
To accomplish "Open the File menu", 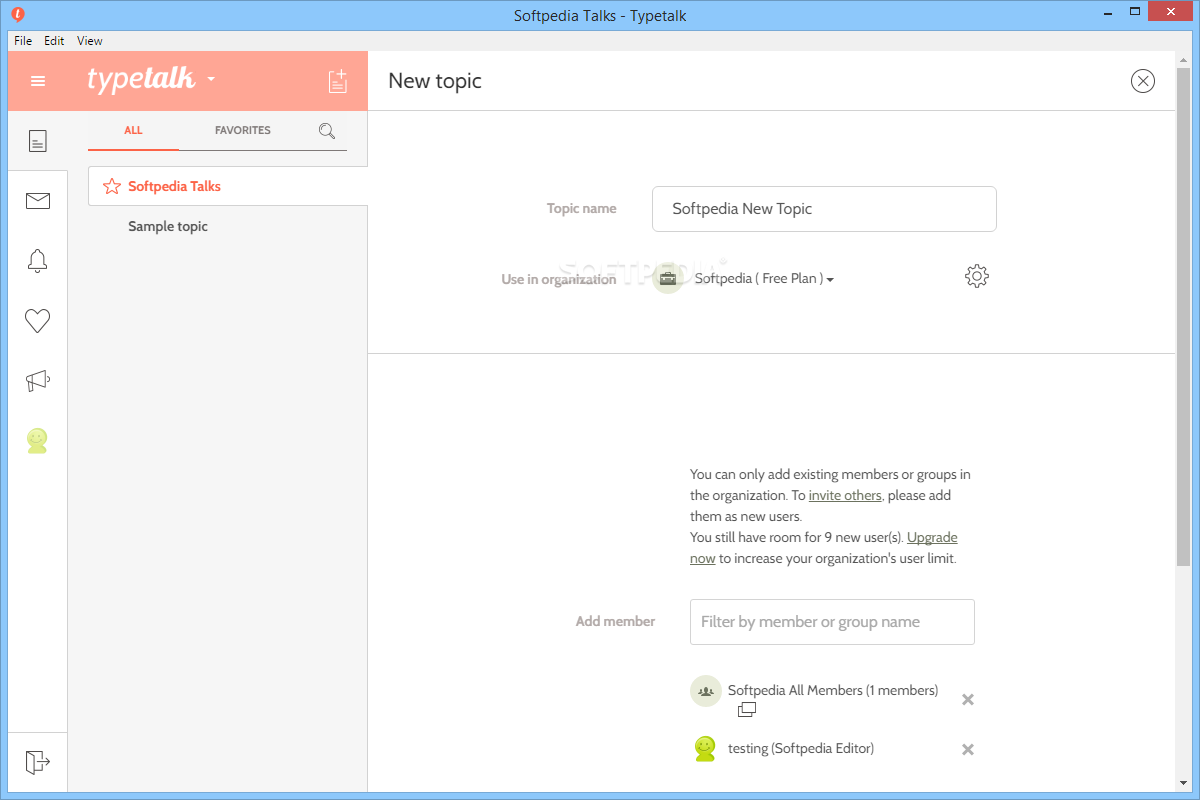I will point(23,41).
